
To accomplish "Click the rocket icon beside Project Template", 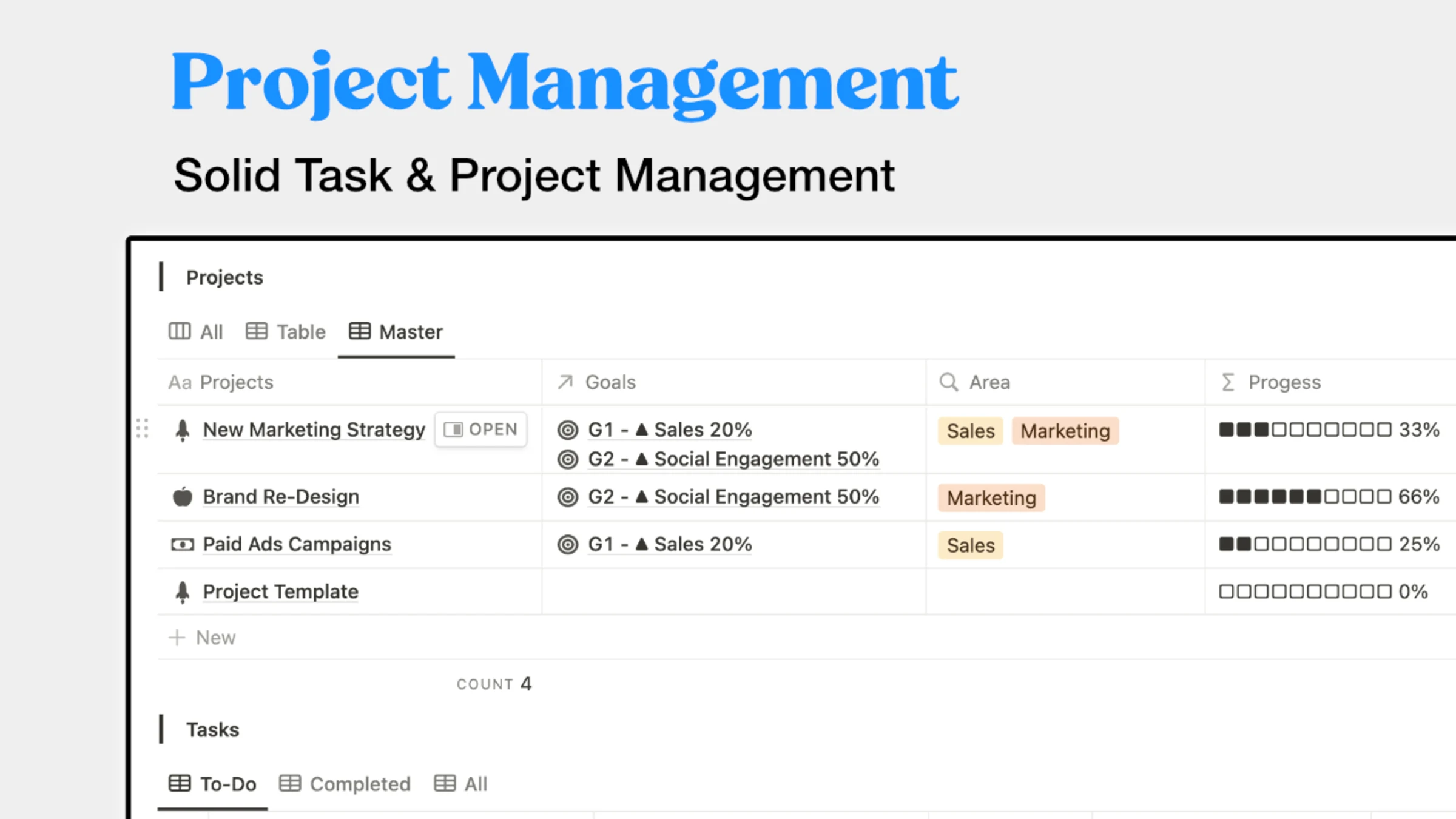I will [182, 591].
